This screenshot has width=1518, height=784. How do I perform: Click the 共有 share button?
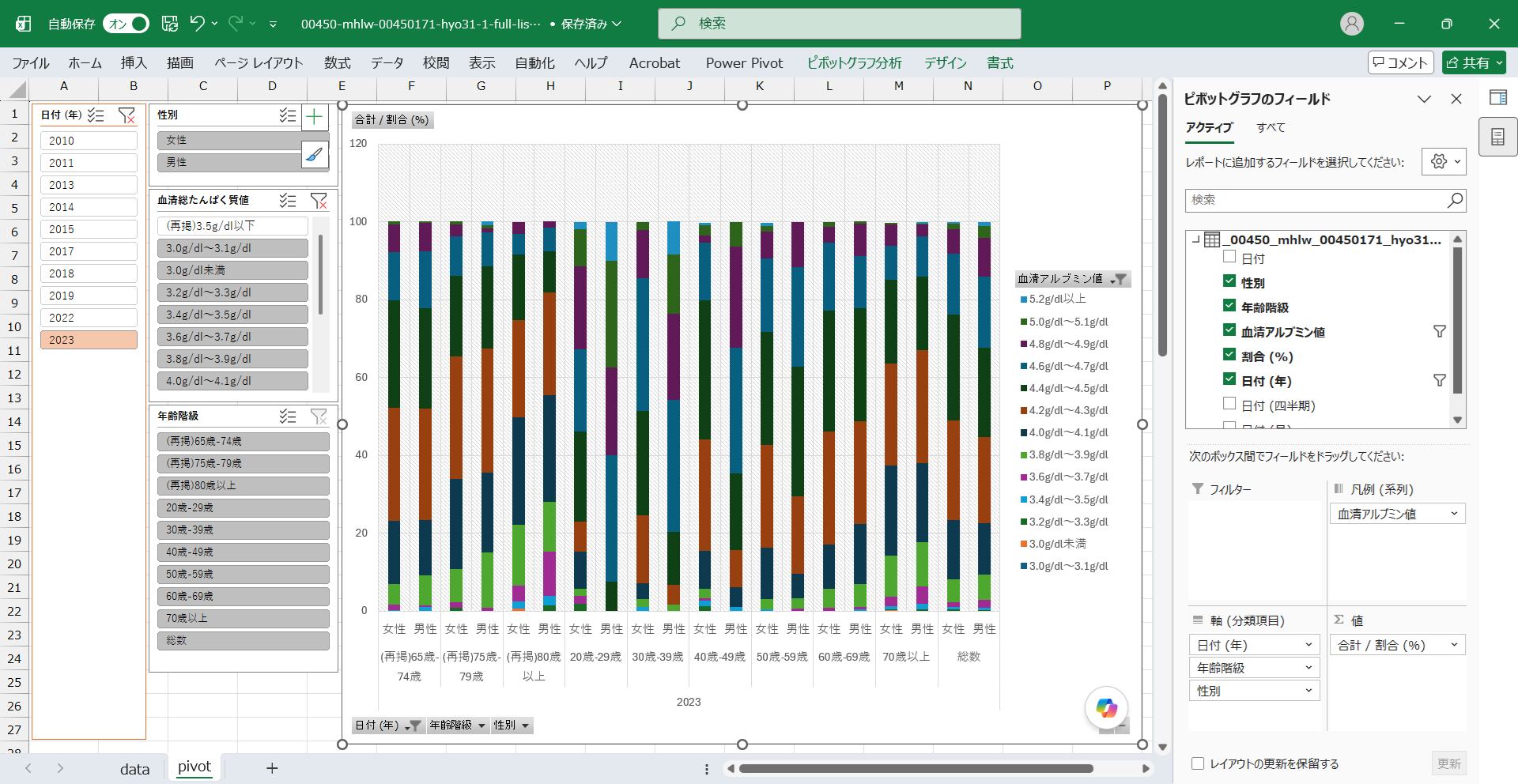tap(1475, 62)
